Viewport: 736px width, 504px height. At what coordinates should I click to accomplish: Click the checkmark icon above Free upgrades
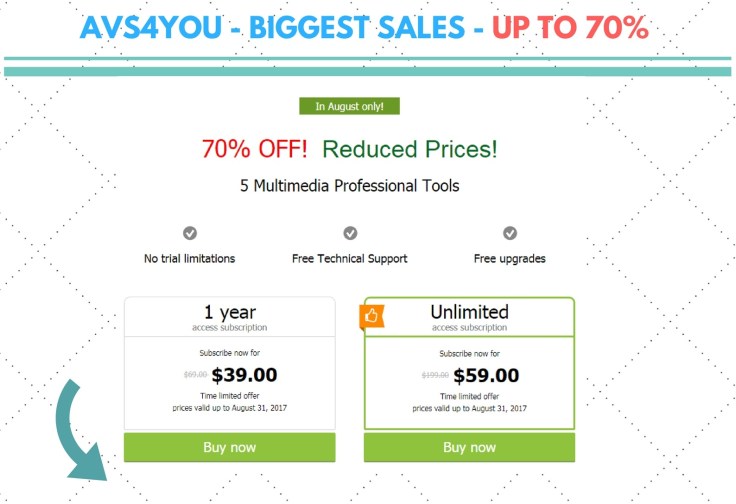point(510,233)
